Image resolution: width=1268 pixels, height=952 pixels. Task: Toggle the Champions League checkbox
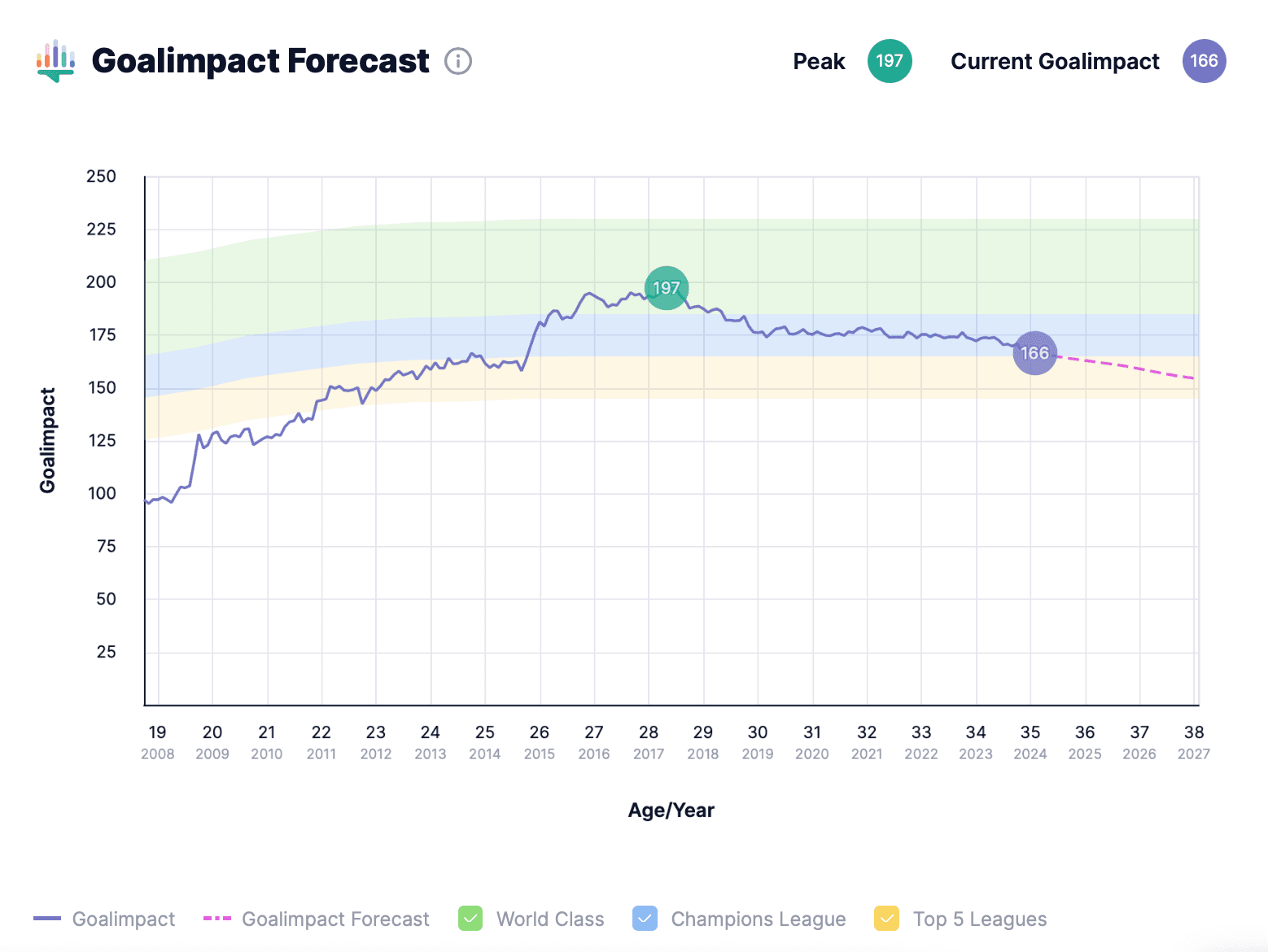pos(644,919)
